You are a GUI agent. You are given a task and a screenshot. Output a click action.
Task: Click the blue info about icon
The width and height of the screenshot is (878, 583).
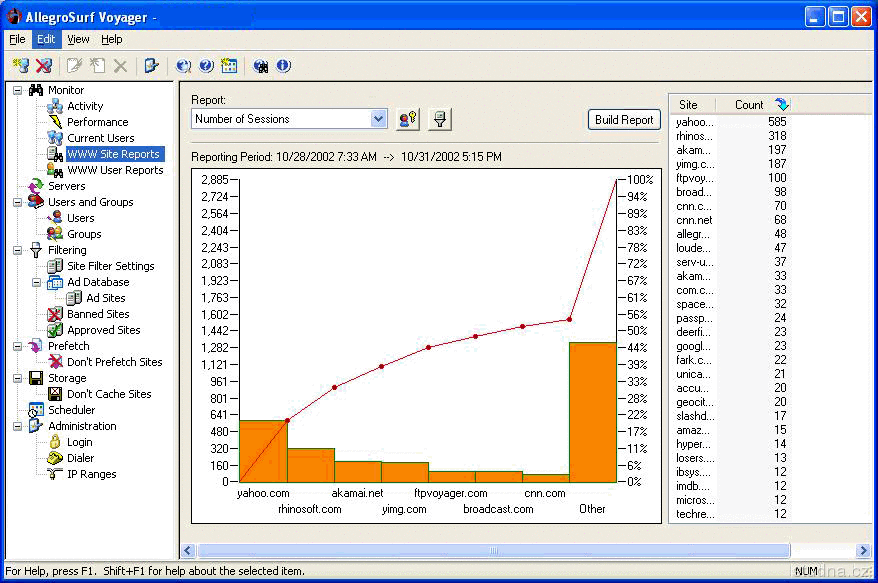[283, 66]
